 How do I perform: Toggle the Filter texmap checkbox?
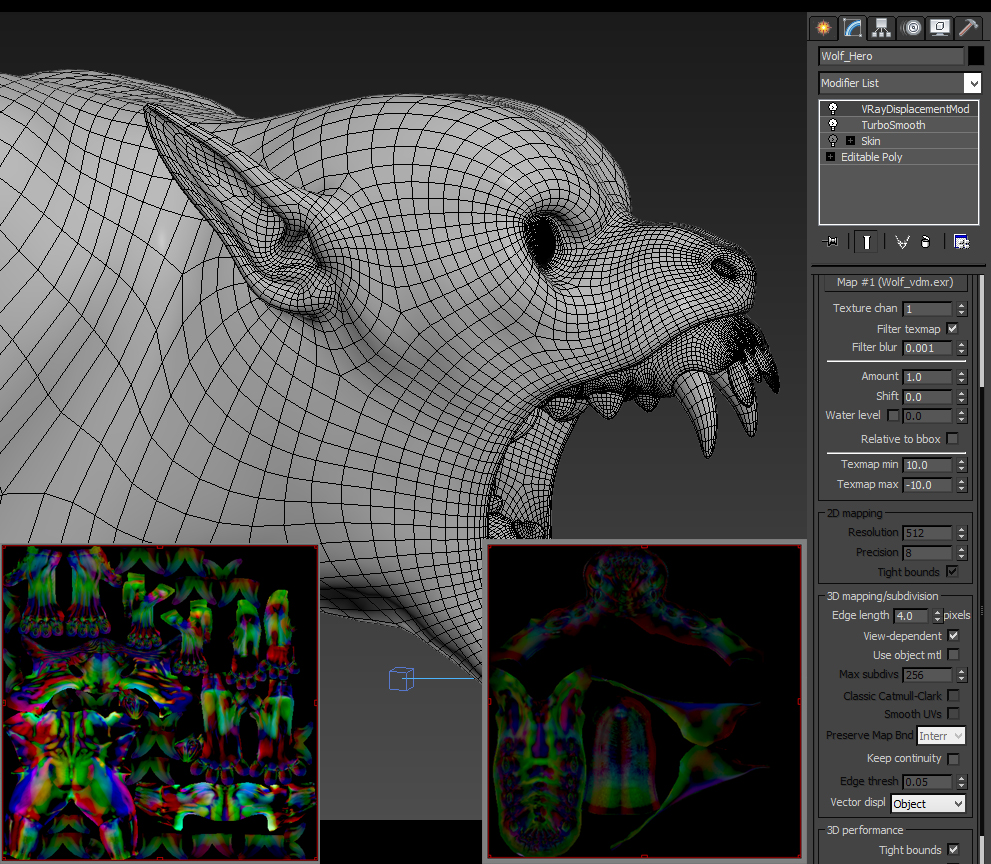tap(952, 329)
